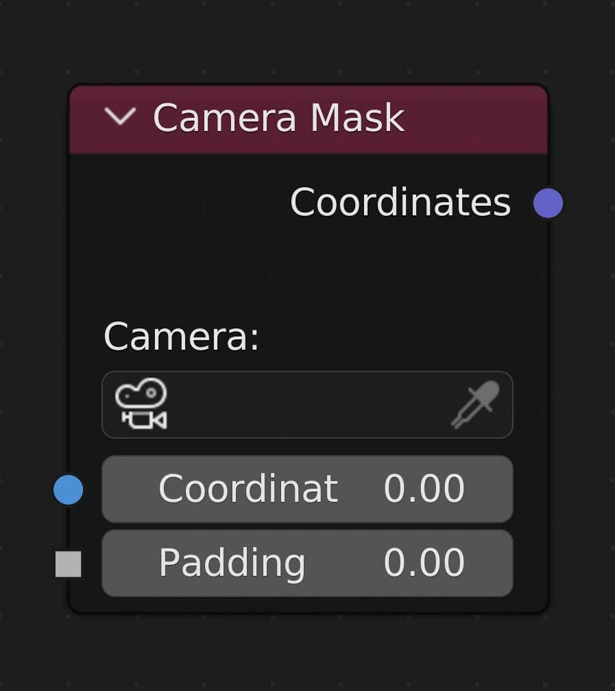
Task: Click the purple Coordinates output socket
Action: [x=548, y=203]
